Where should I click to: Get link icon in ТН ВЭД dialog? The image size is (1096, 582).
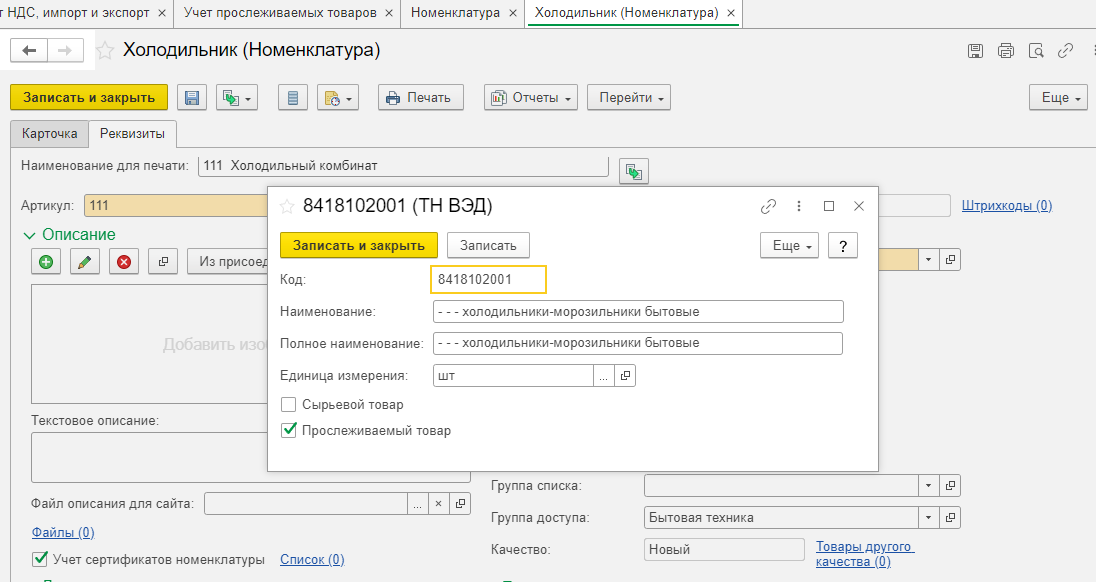pyautogui.click(x=768, y=206)
